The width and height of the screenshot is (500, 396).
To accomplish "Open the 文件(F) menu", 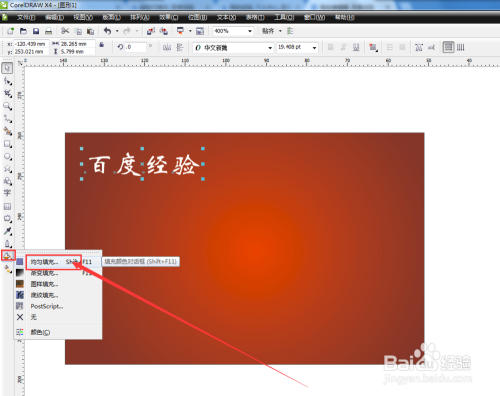I will (x=26, y=17).
